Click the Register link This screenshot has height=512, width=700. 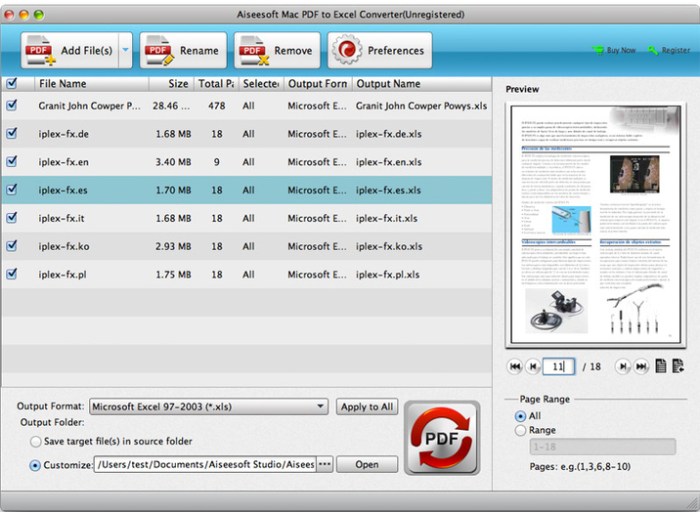tap(669, 50)
